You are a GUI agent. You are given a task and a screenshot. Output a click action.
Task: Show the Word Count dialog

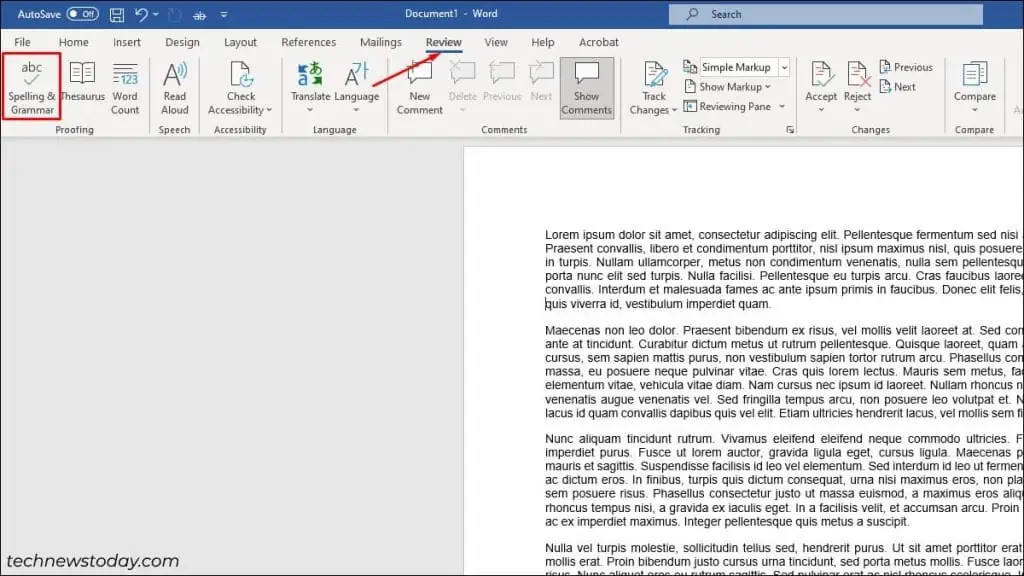click(x=125, y=88)
